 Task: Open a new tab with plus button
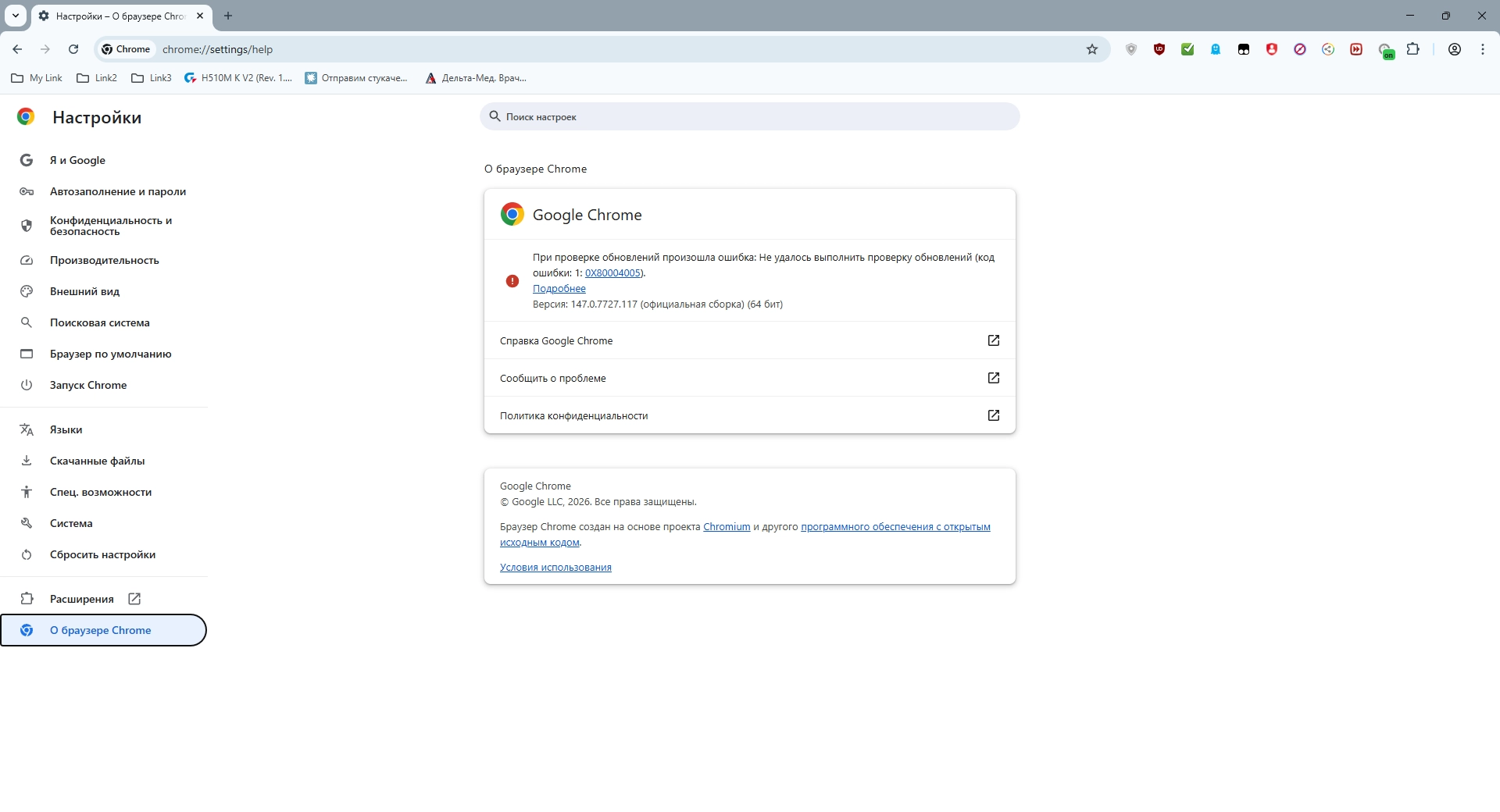pyautogui.click(x=228, y=16)
